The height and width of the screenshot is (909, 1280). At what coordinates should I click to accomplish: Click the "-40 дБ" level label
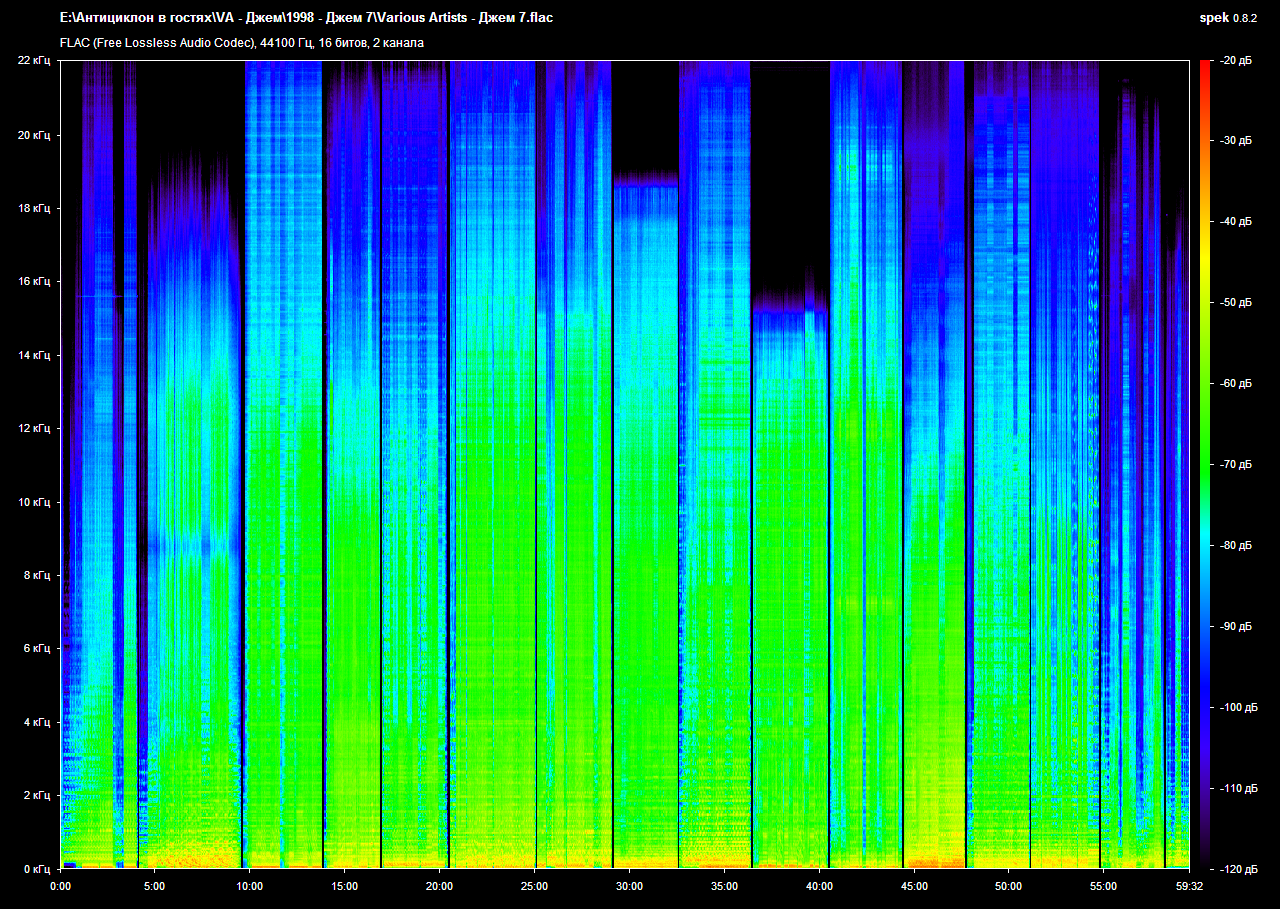[x=1237, y=223]
